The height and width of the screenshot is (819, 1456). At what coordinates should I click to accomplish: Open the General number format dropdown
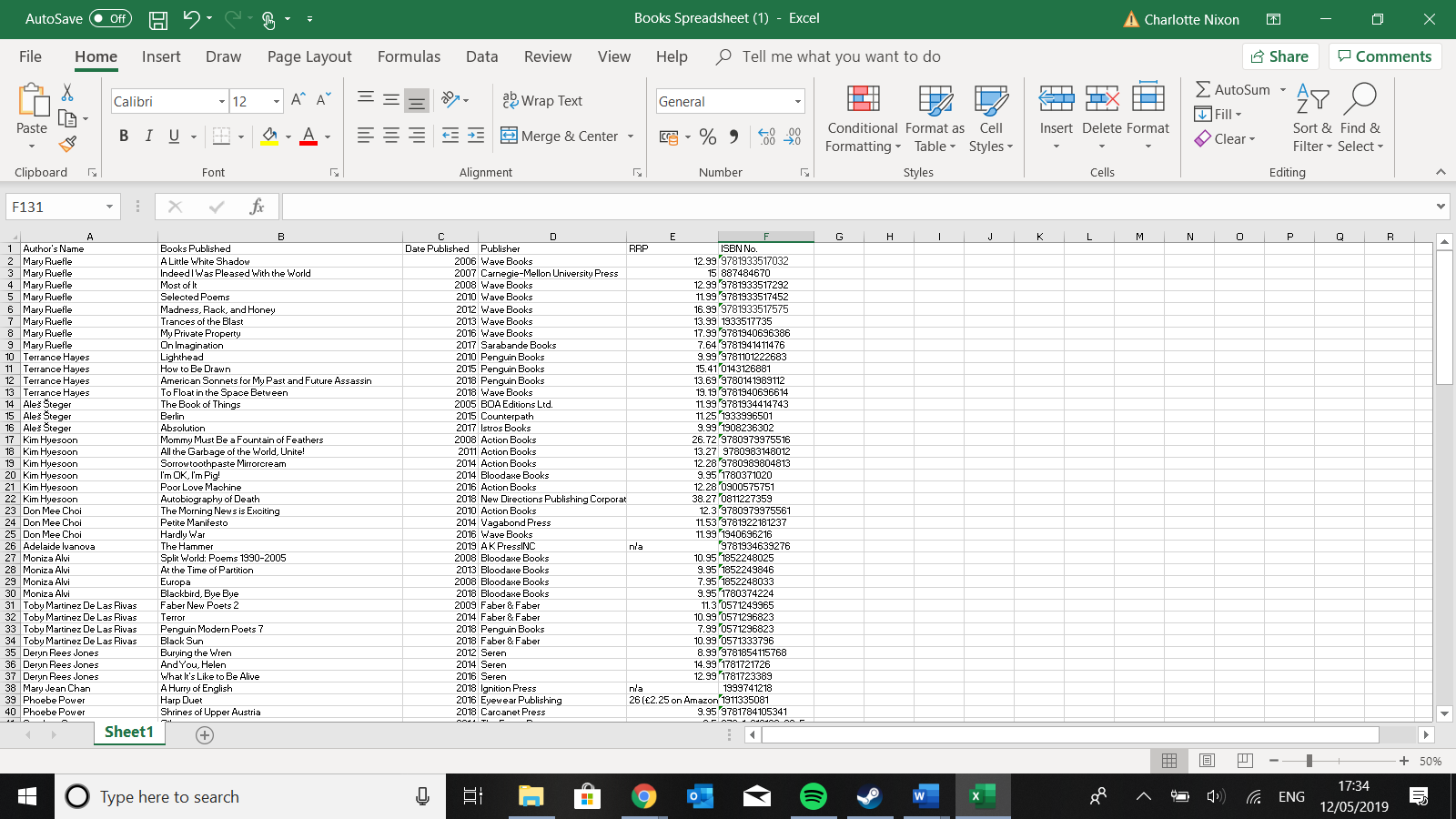click(797, 102)
